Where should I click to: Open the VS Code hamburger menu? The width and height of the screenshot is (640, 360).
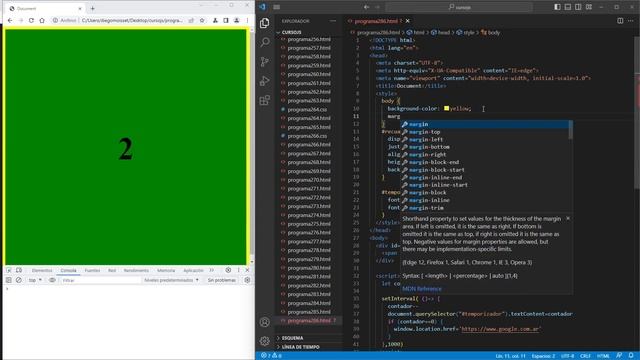click(x=276, y=7)
